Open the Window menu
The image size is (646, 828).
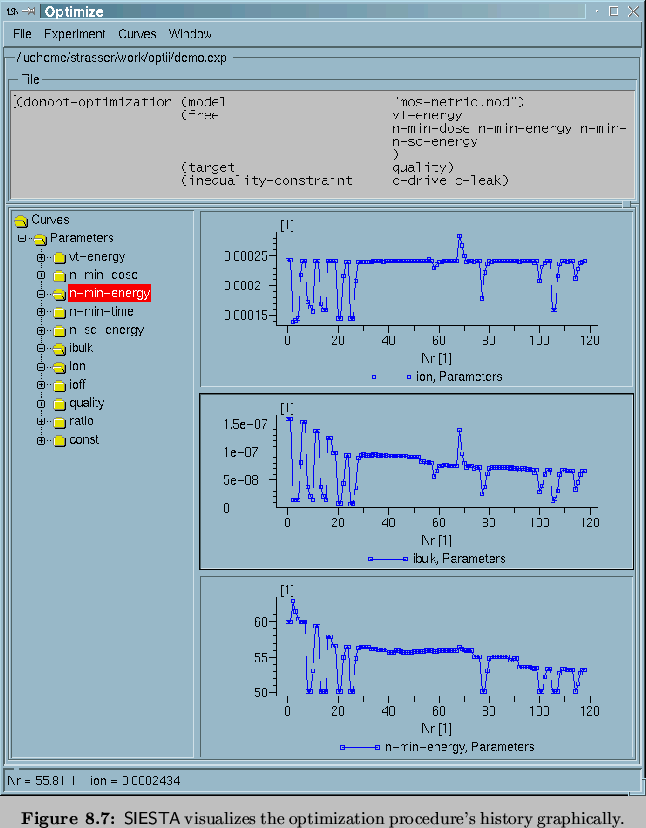190,34
